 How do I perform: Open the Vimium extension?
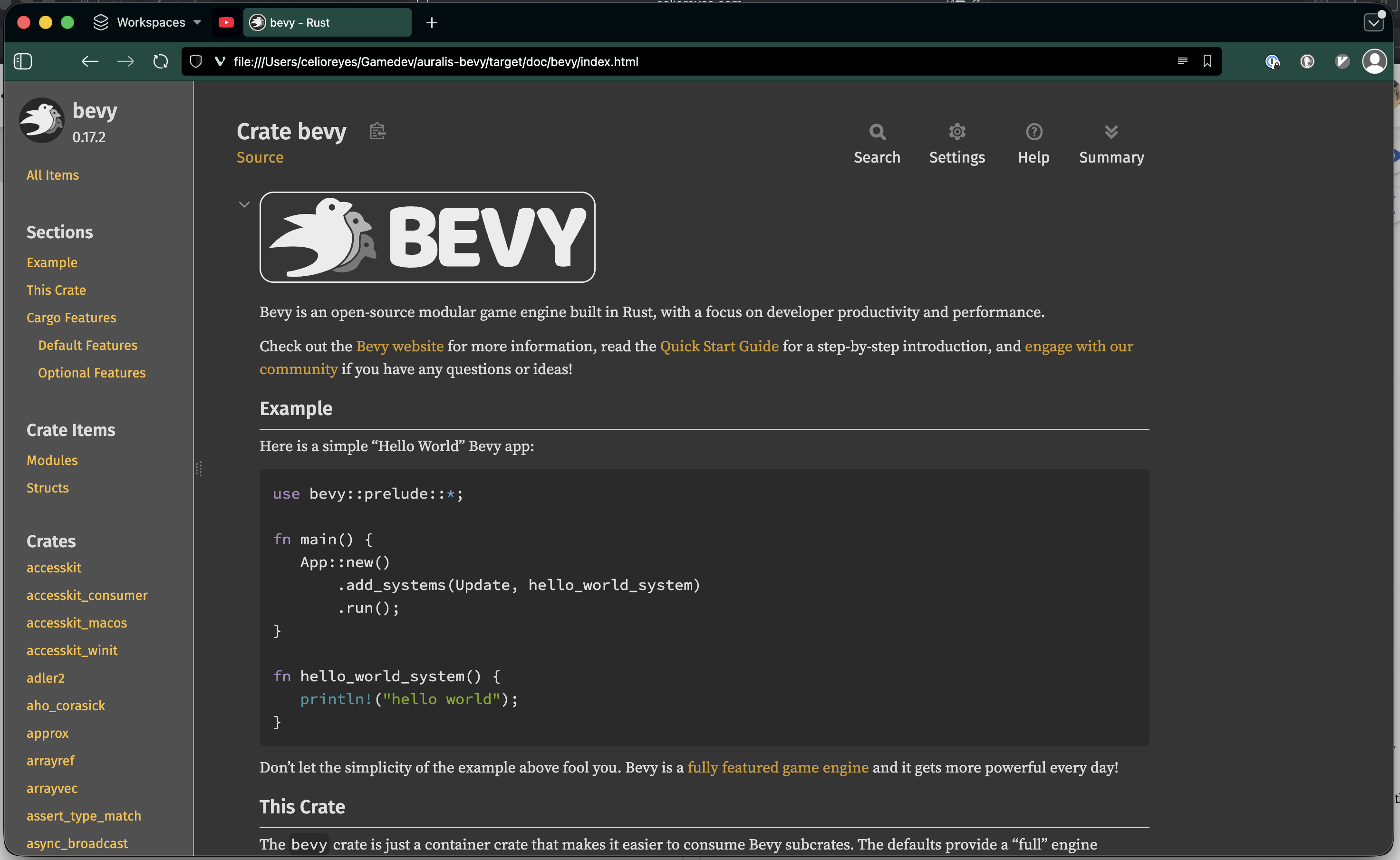click(1342, 61)
